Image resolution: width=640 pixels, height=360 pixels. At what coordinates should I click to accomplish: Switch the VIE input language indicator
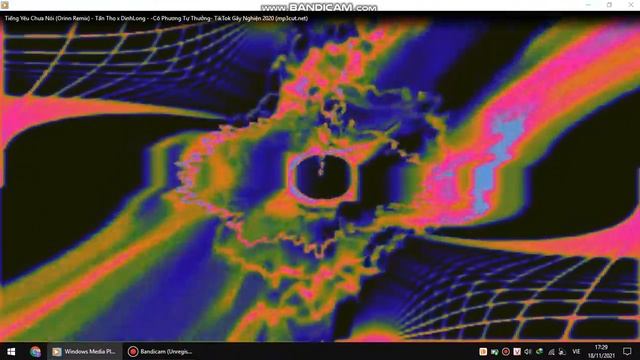576,351
